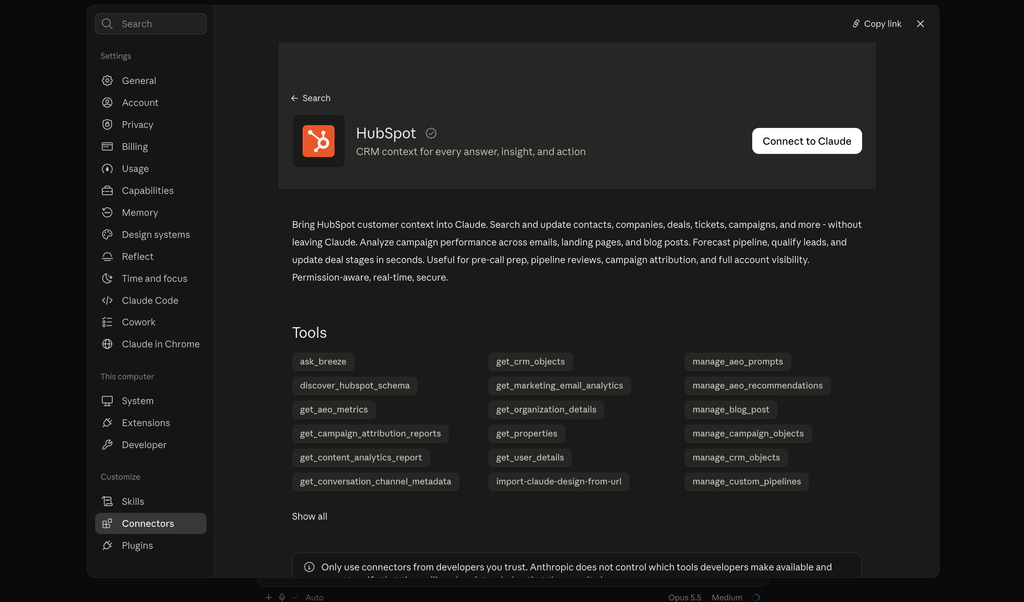
Task: Click the HubSpot title text
Action: coord(385,133)
